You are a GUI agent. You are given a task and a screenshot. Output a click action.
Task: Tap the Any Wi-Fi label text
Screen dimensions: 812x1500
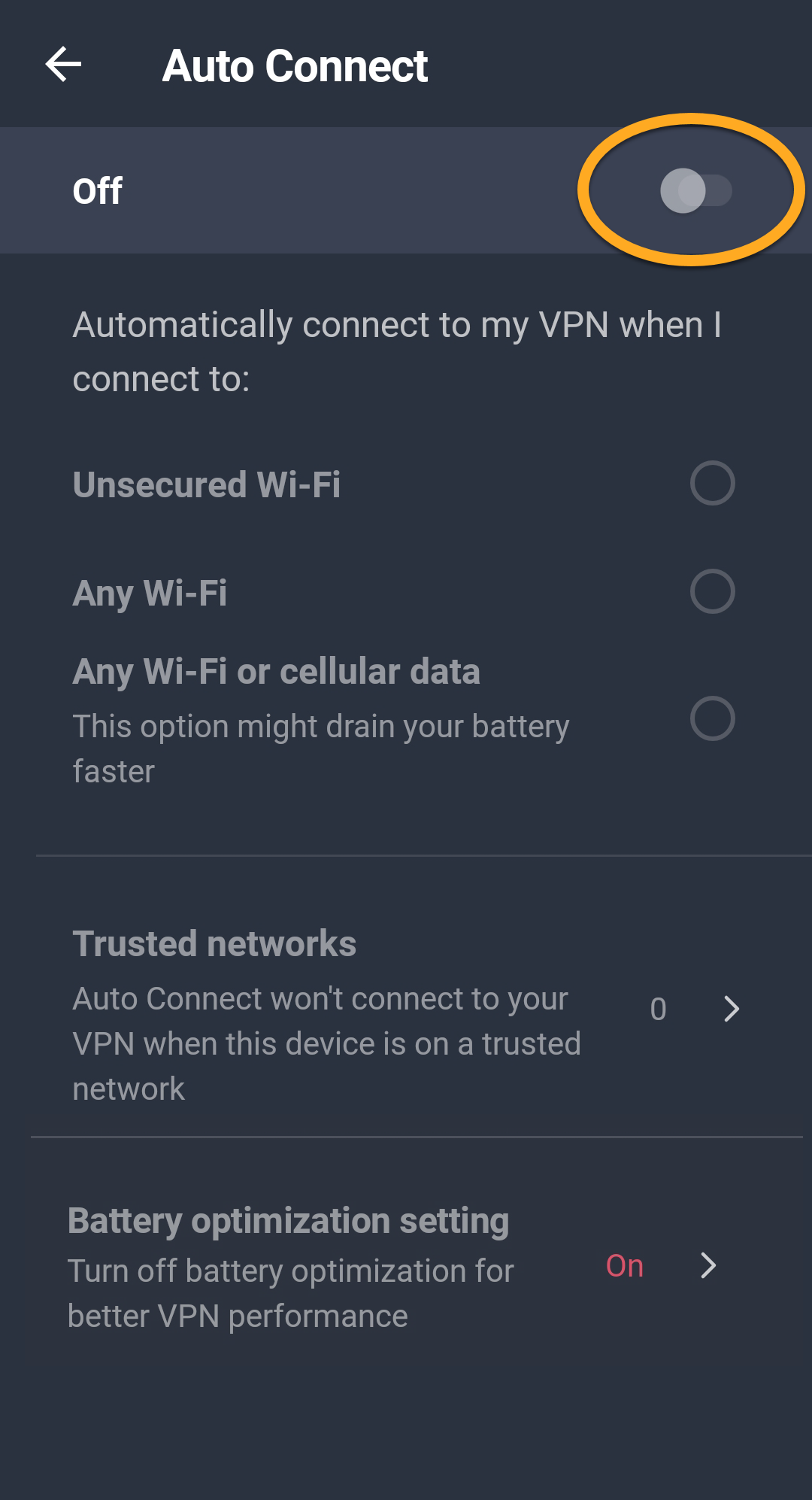point(150,593)
